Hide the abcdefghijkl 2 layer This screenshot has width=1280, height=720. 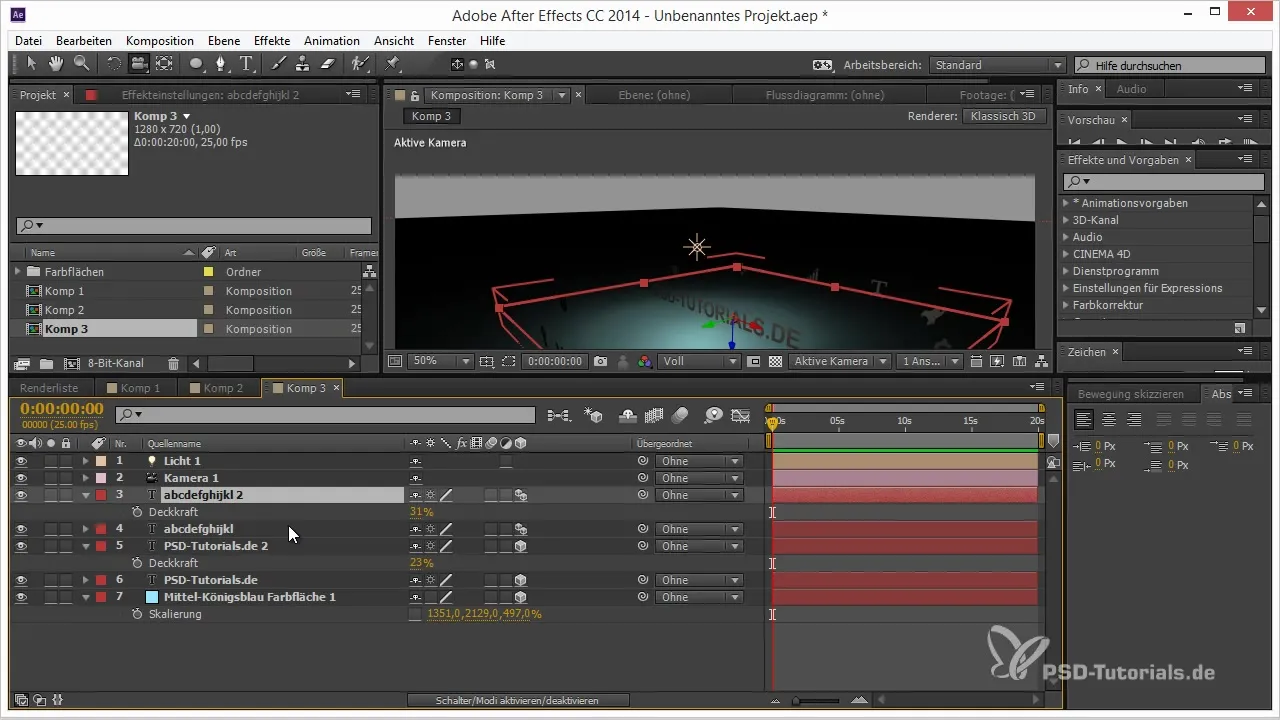click(21, 495)
